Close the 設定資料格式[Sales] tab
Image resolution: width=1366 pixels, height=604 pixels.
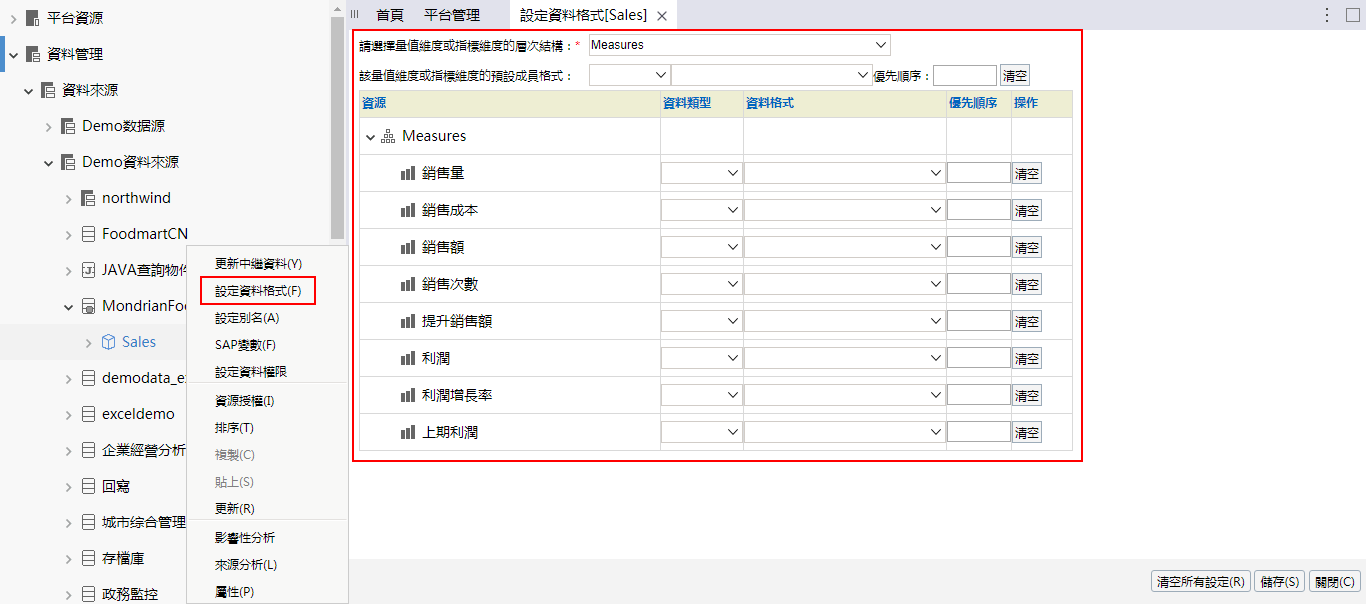point(662,16)
